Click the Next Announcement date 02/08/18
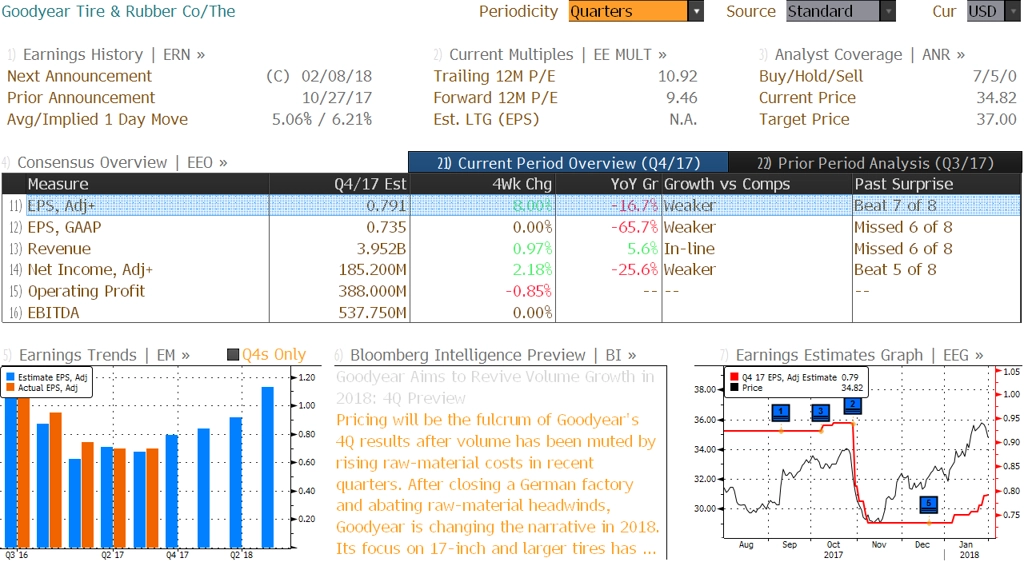Image resolution: width=1024 pixels, height=562 pixels. (336, 76)
